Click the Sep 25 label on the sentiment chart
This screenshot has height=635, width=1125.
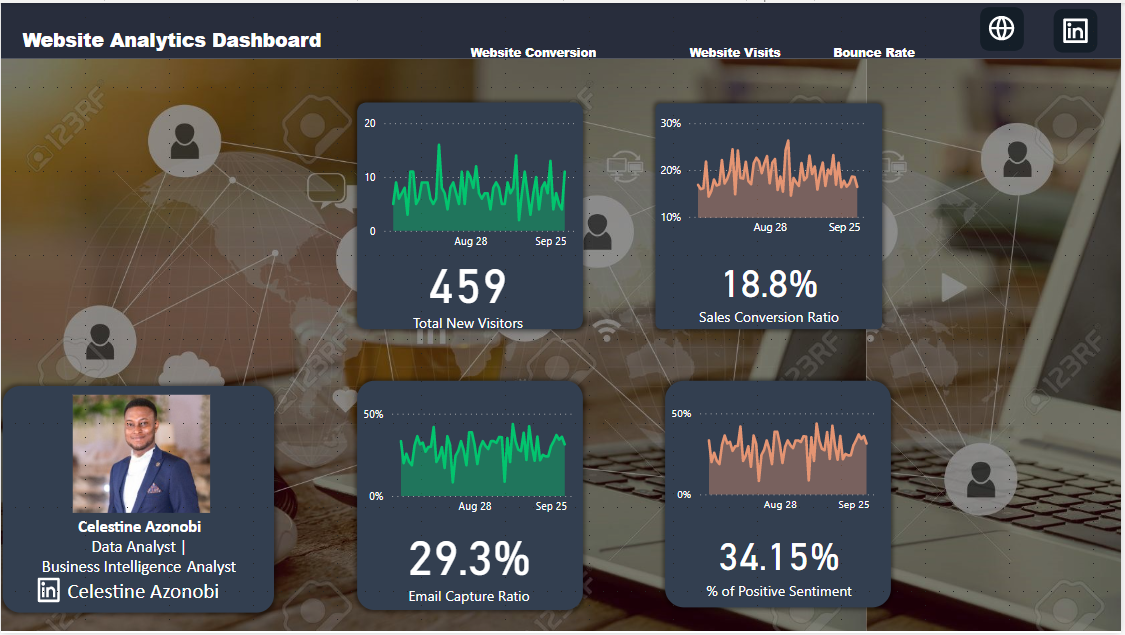(853, 504)
